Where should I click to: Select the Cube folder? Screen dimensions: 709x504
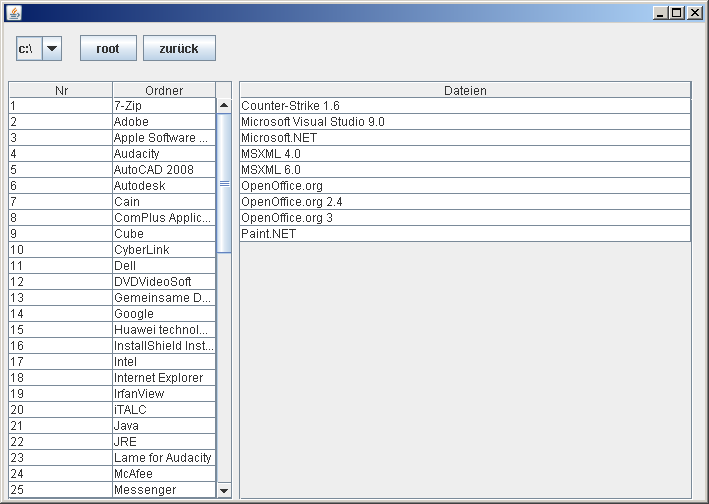(x=164, y=234)
